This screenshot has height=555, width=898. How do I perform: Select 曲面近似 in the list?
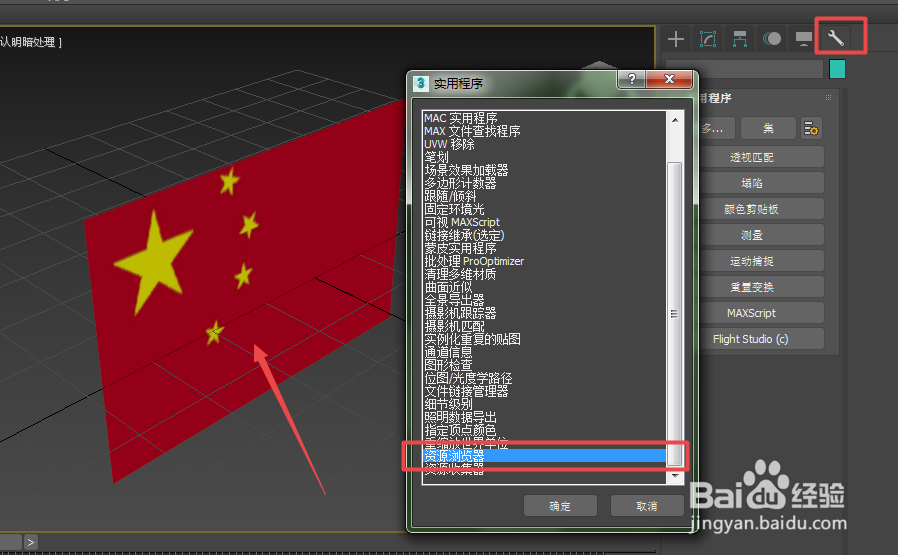(448, 287)
